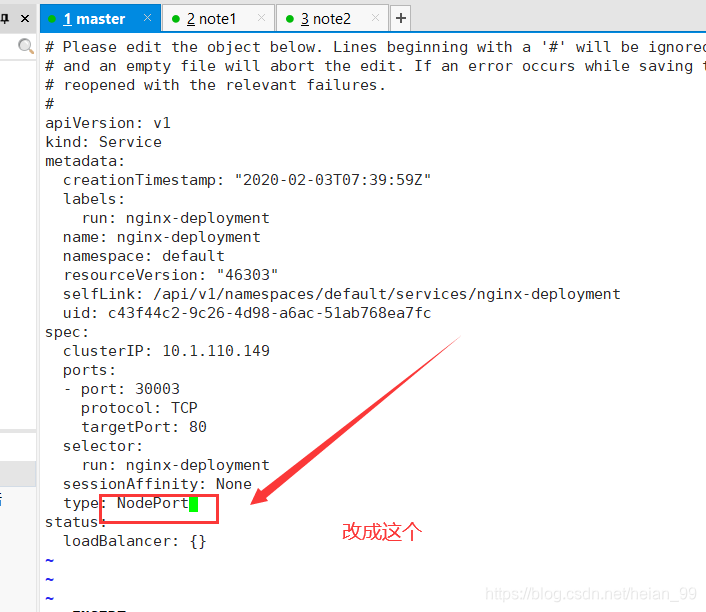706x612 pixels.
Task: Click the green status dot on note2 tab
Action: click(x=290, y=19)
